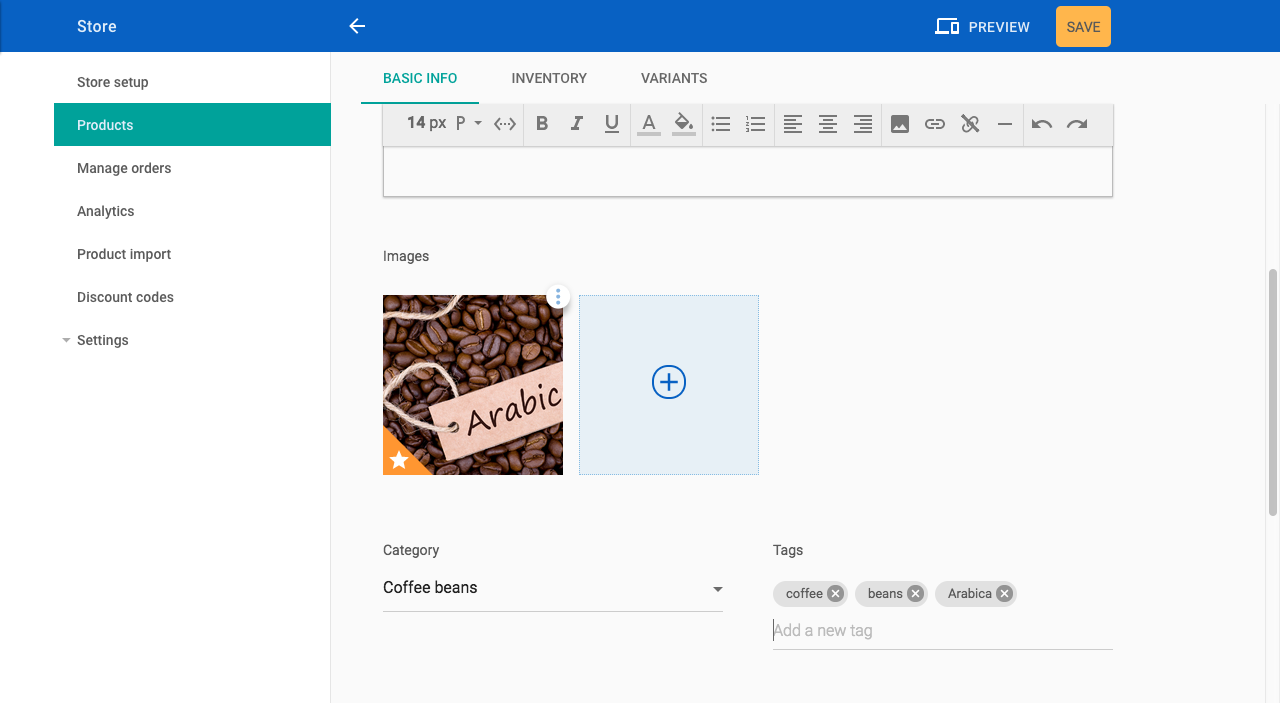Focus the Add a new tag field
This screenshot has width=1280, height=703.
click(943, 631)
